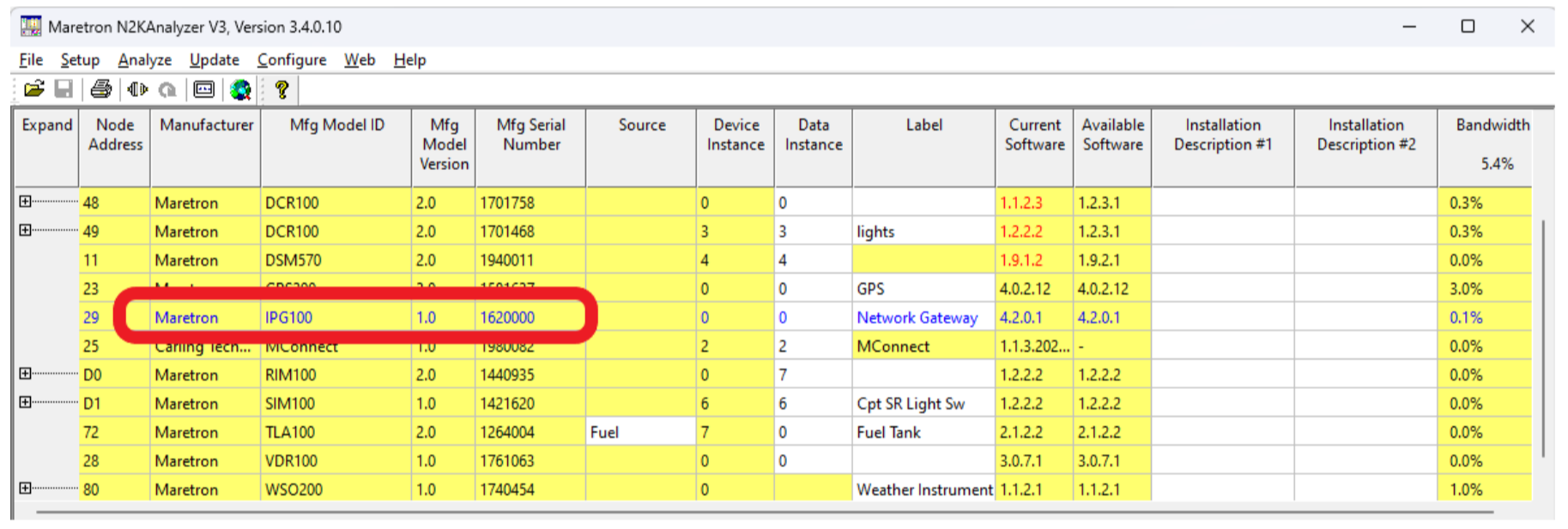The width and height of the screenshot is (1568, 529).
Task: Click the Mfg Model Version column header
Action: point(444,148)
